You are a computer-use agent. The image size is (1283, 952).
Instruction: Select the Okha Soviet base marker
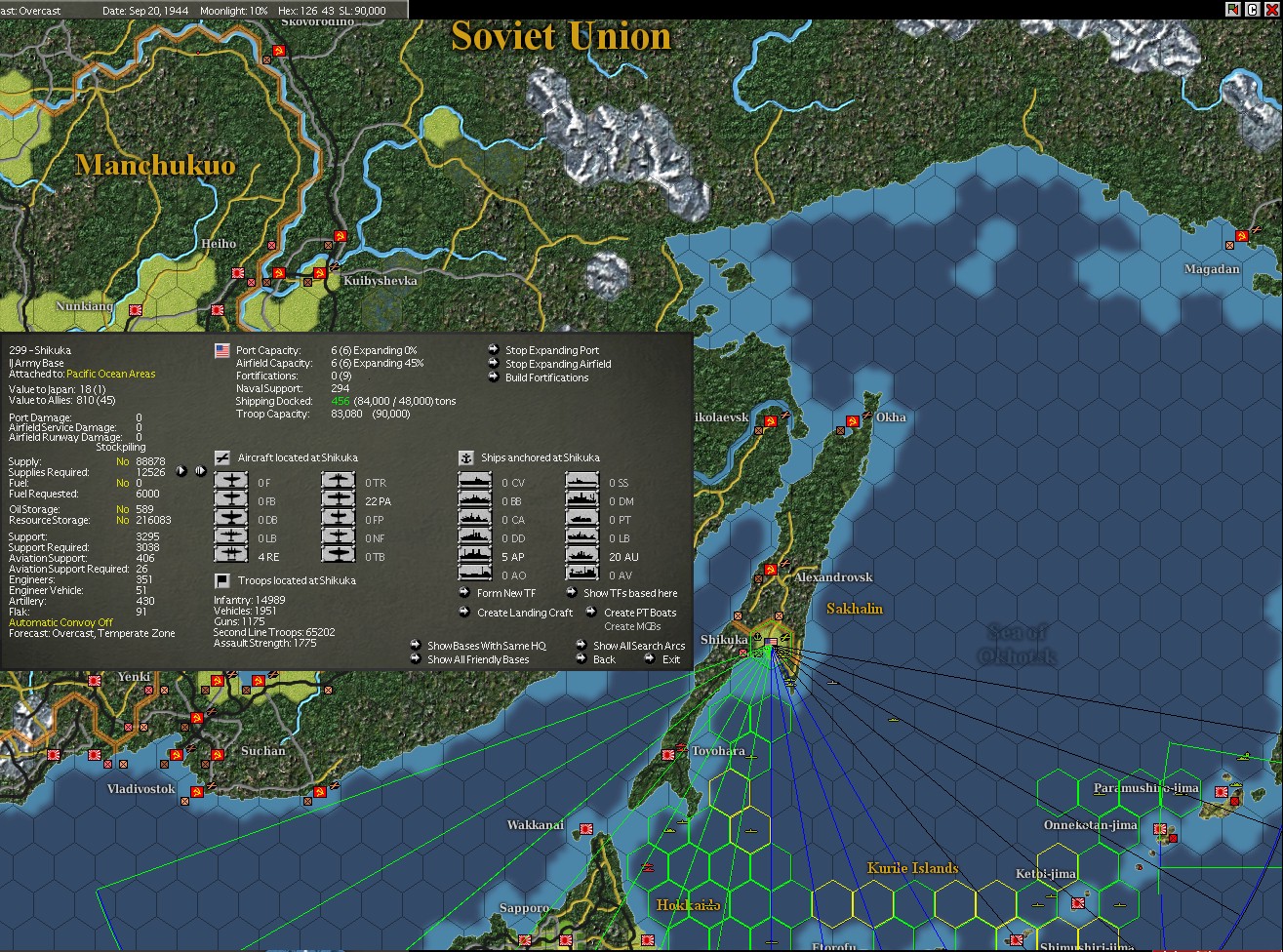[x=852, y=420]
